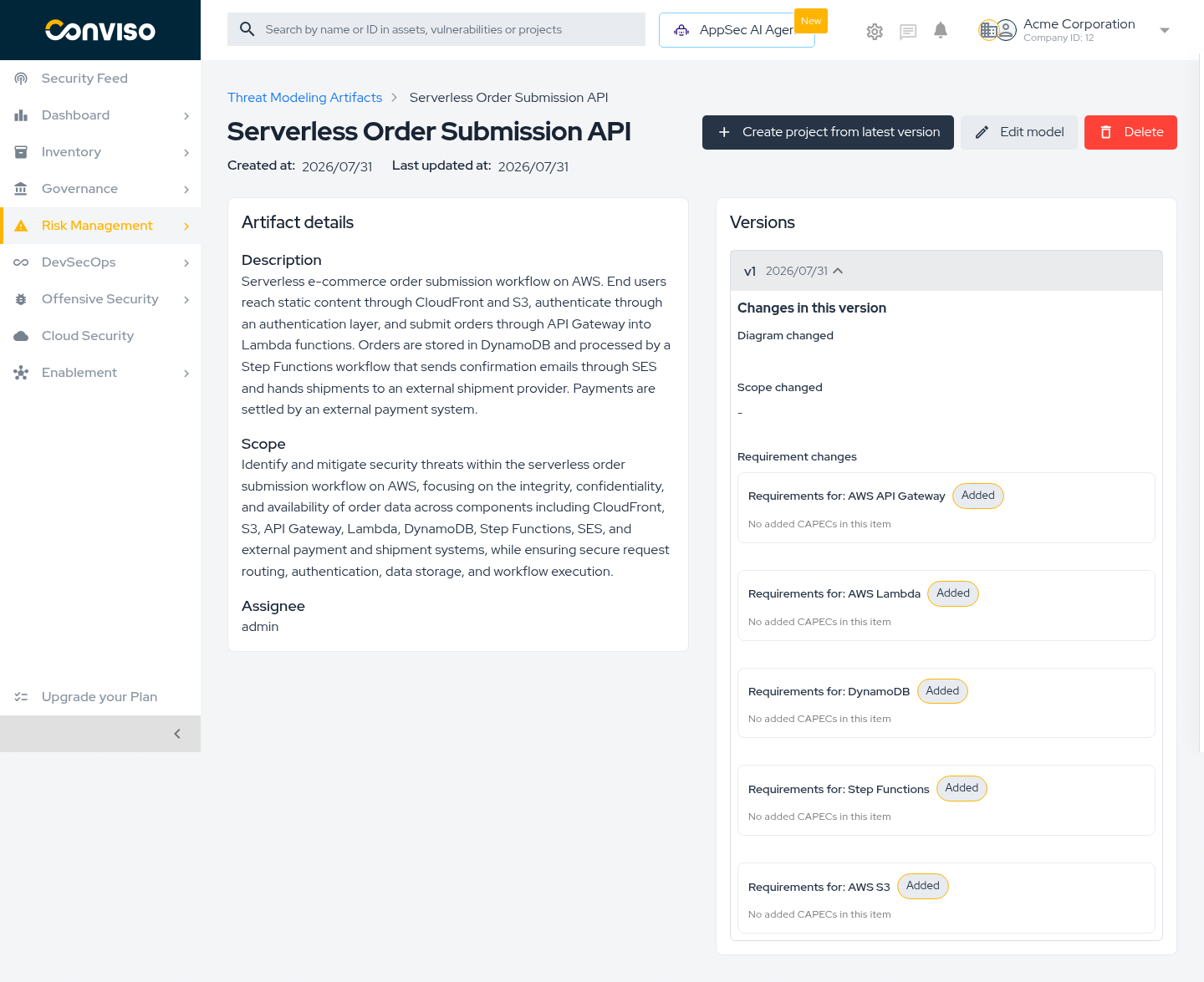This screenshot has width=1204, height=982.
Task: Expand the DevSecOps submenu chevron
Action: coord(186,262)
